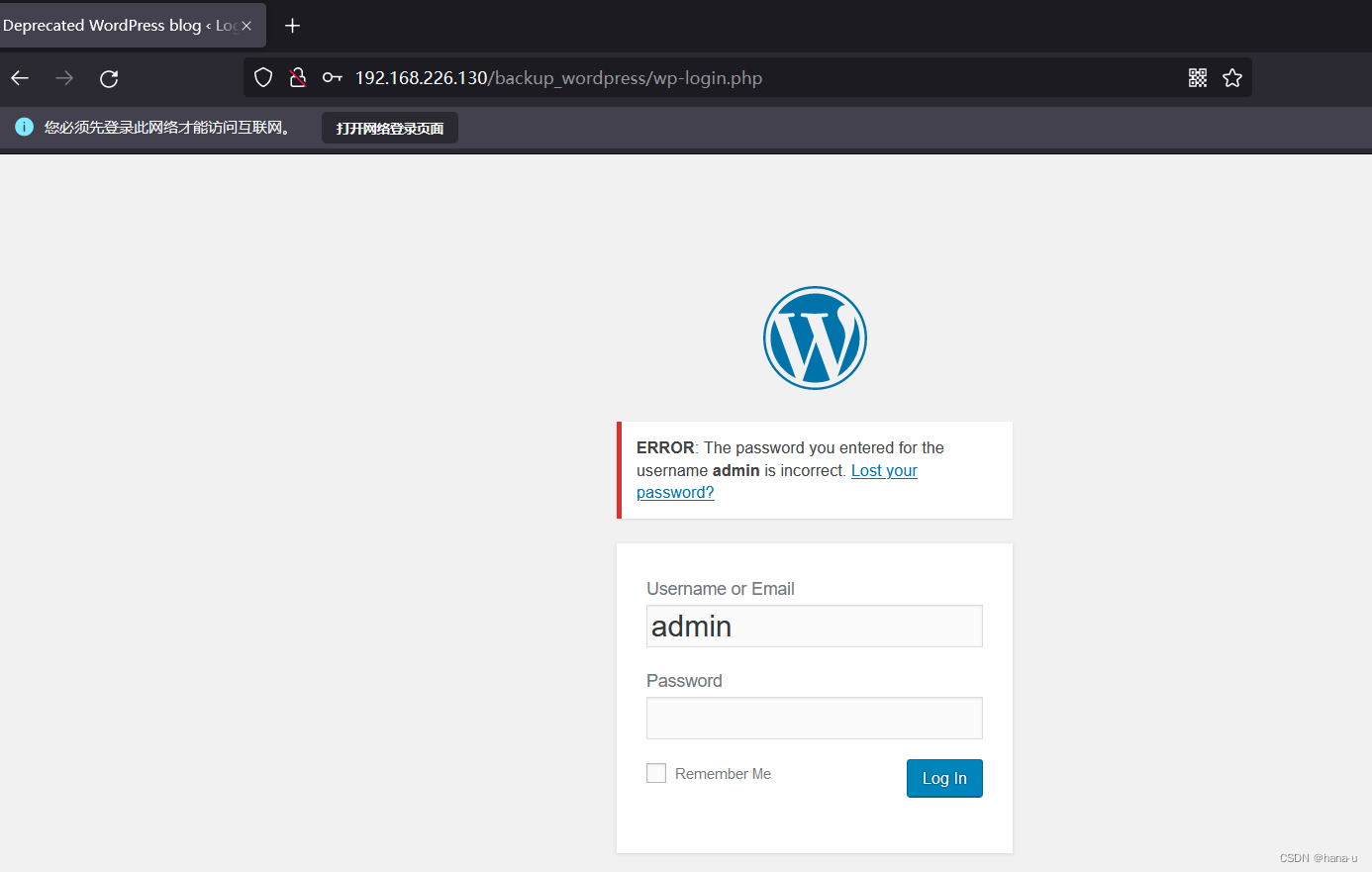Screen dimensions: 1372x872
Task: Click the QR code icon in address bar
Action: pos(1198,77)
